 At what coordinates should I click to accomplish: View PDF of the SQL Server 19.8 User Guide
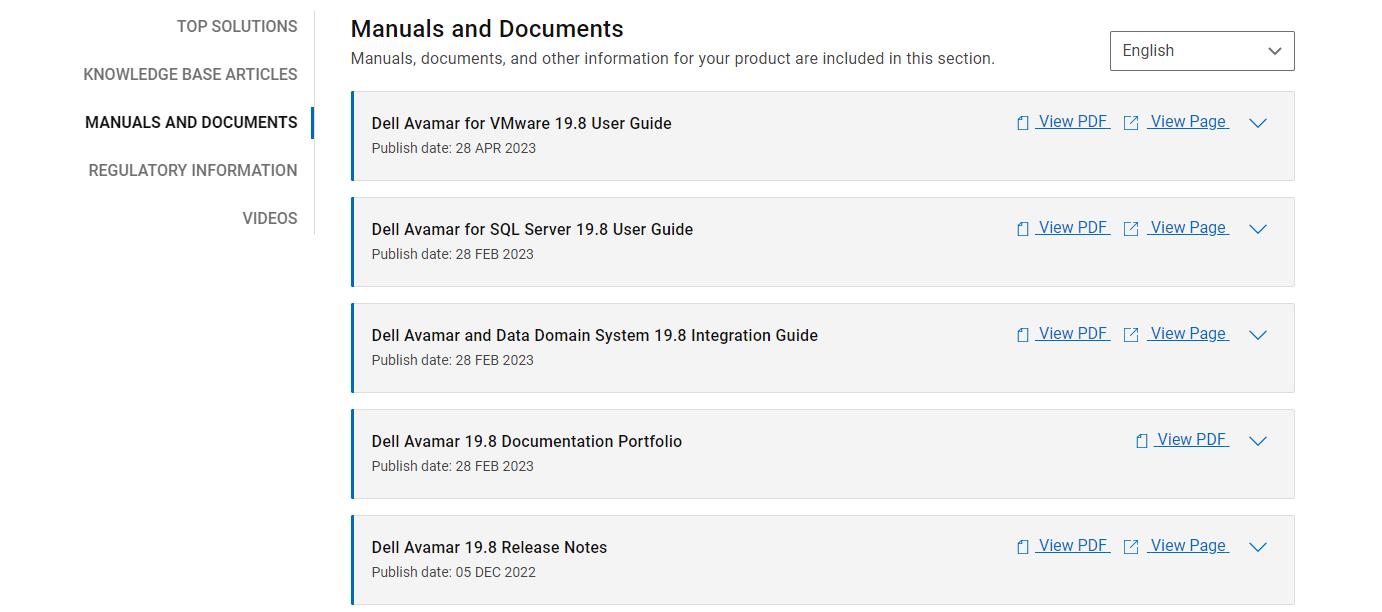click(1073, 227)
